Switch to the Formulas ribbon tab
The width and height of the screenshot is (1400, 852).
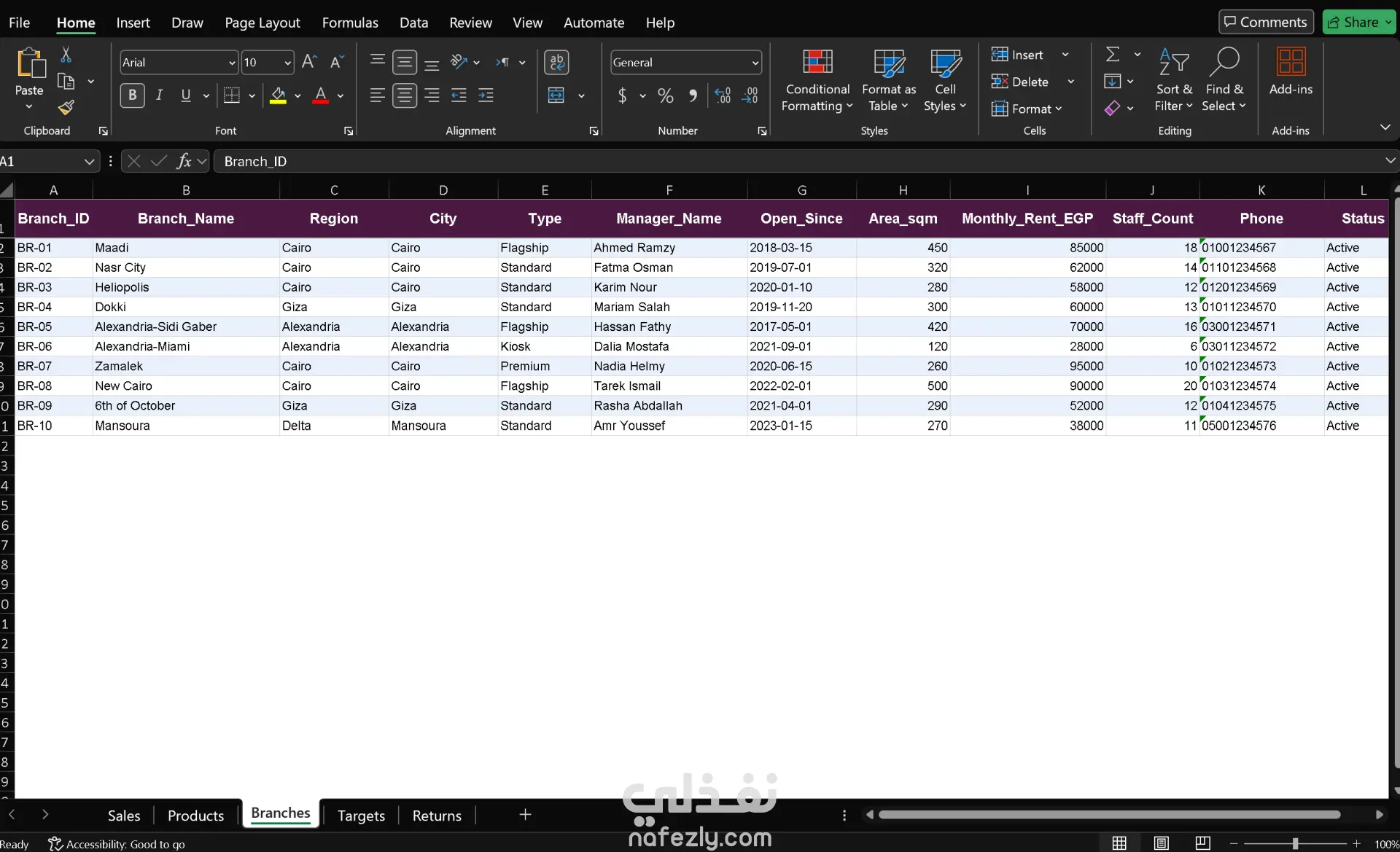coord(350,23)
